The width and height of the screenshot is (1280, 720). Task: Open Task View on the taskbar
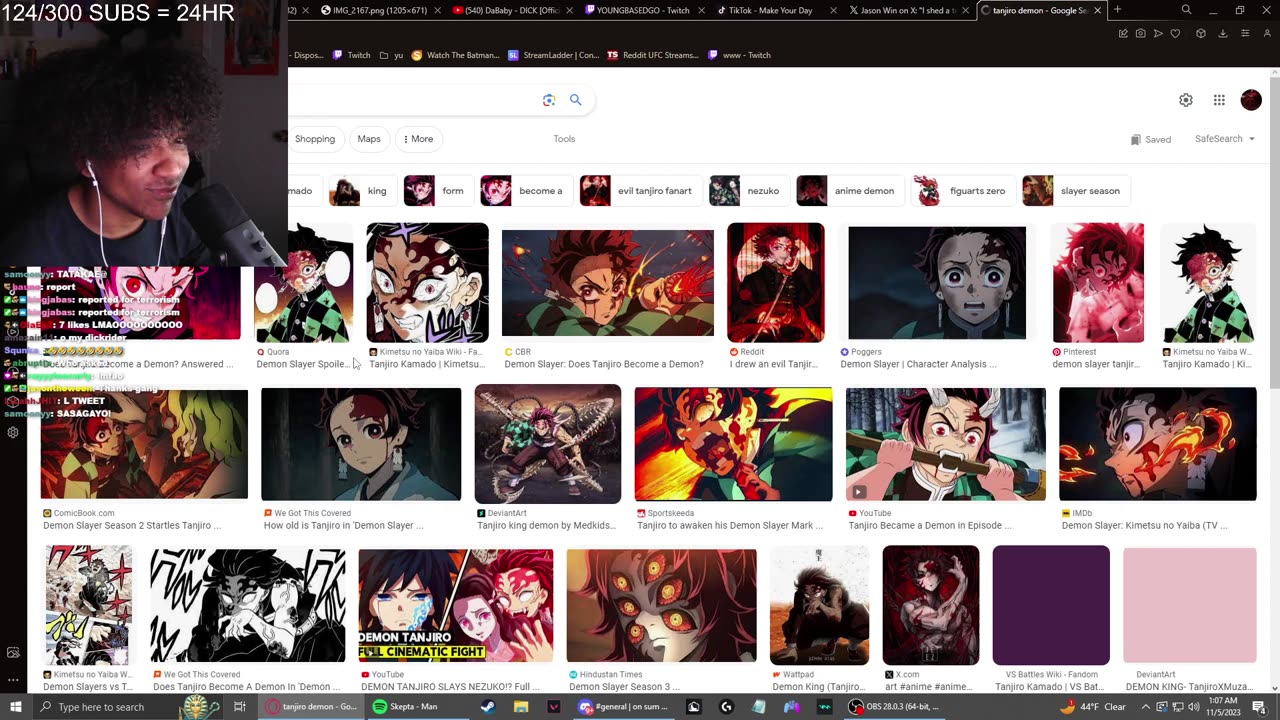[240, 707]
